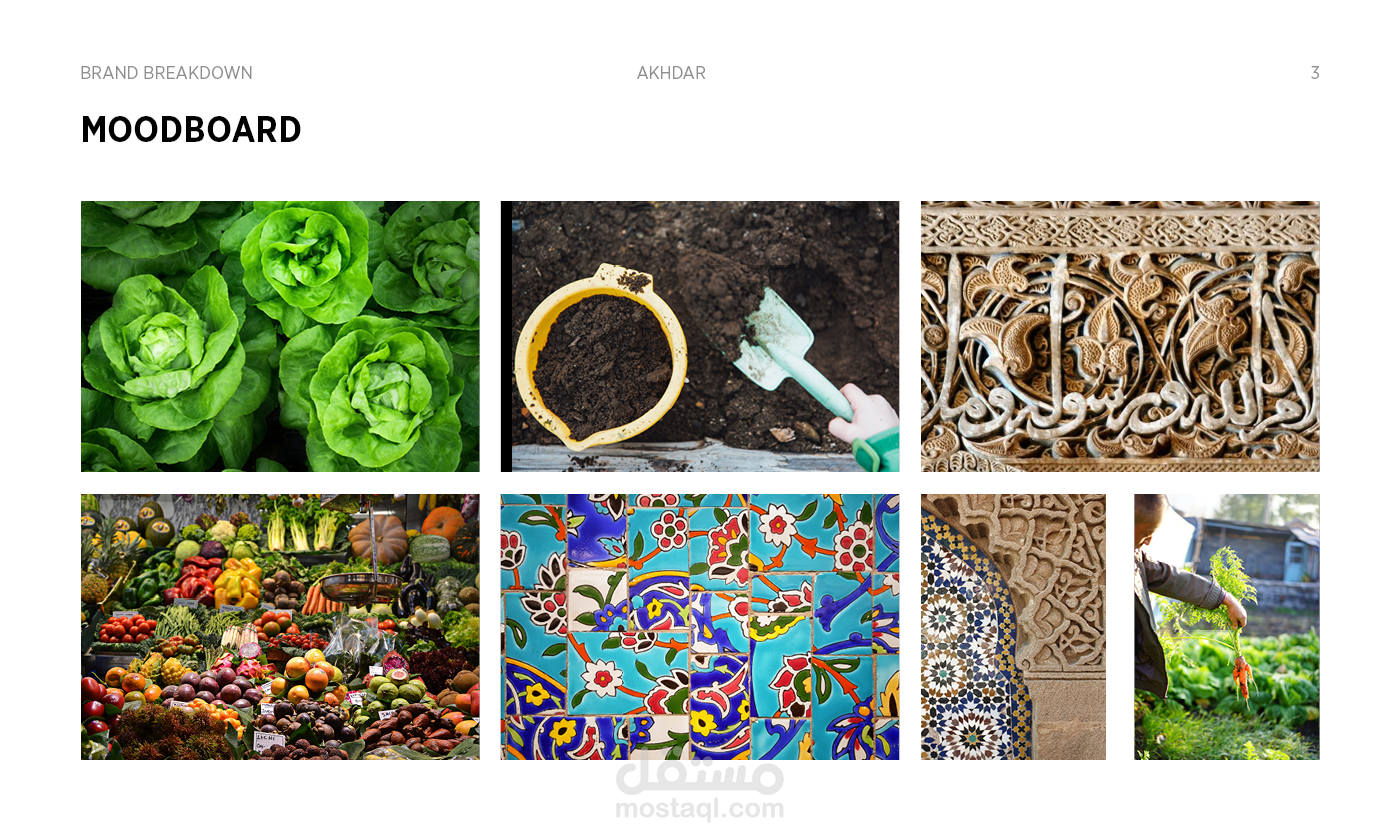Click the pumpkin in market photo
Image resolution: width=1400 pixels, height=840 pixels.
378,538
